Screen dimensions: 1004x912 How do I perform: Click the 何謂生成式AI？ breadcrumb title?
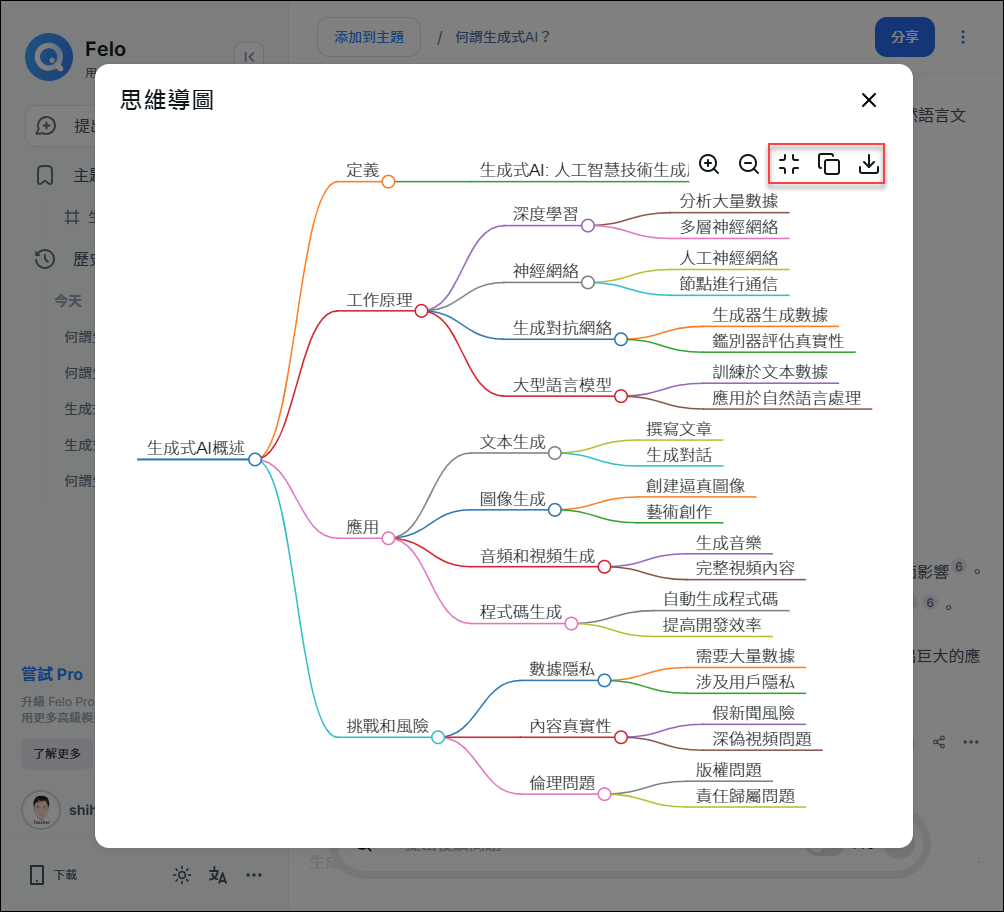coord(503,37)
